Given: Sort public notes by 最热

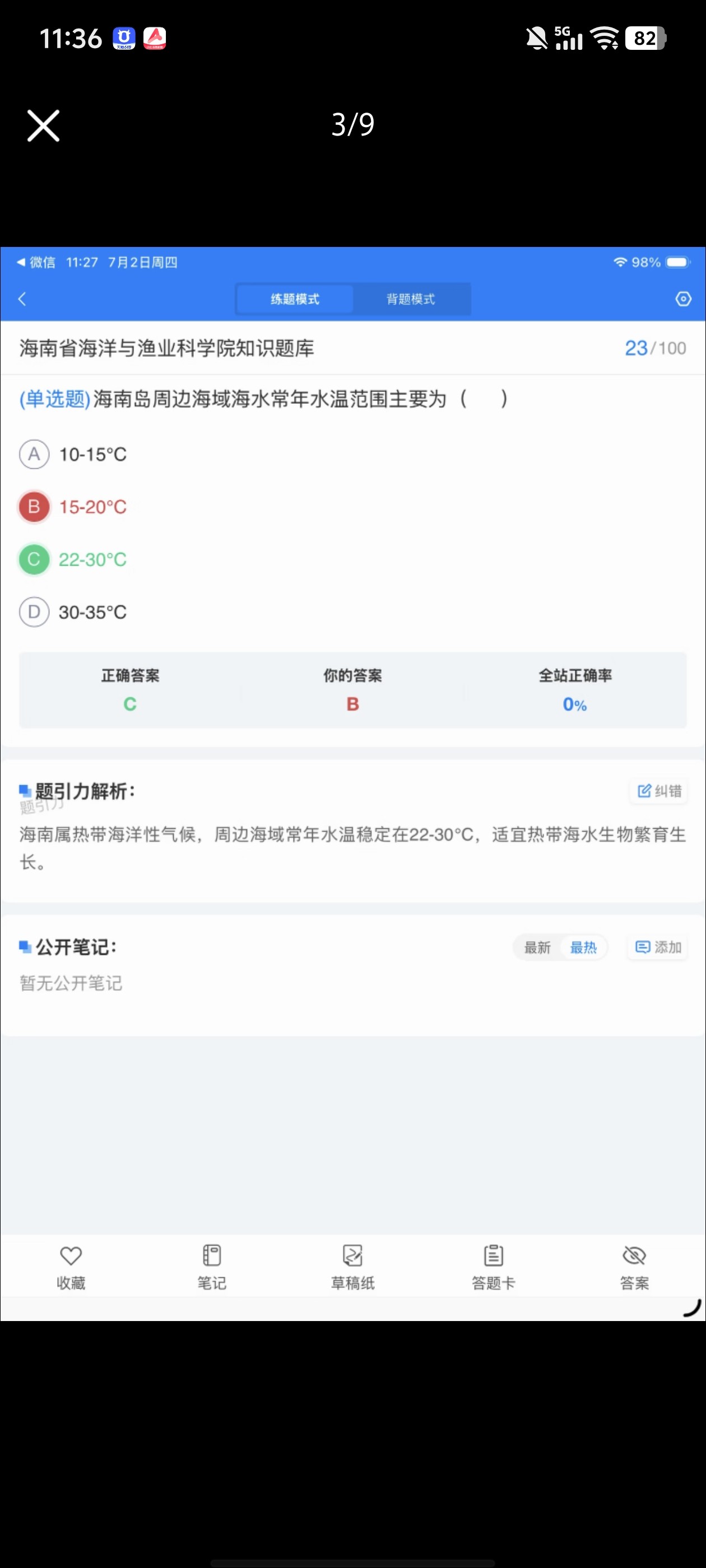Looking at the screenshot, I should (583, 947).
